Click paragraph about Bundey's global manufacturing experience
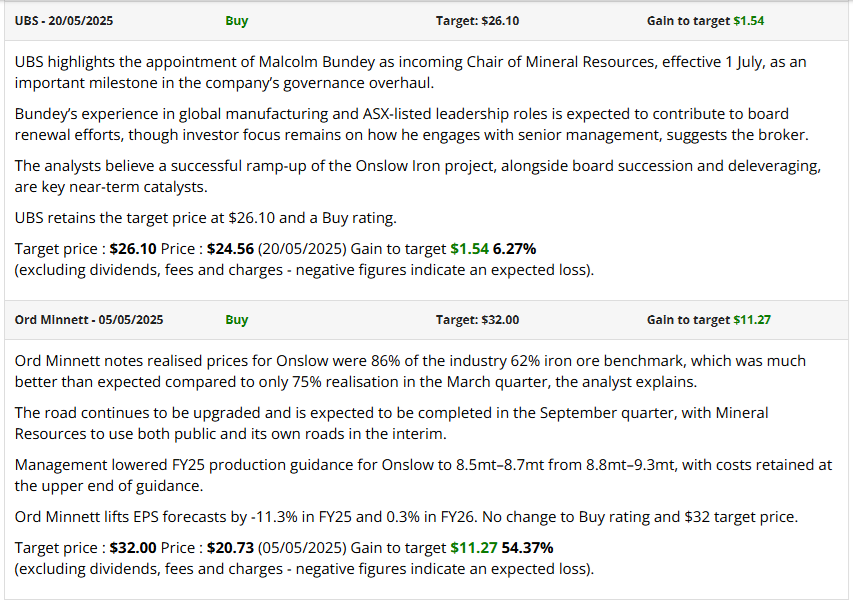Image resolution: width=853 pixels, height=600 pixels. tap(410, 124)
